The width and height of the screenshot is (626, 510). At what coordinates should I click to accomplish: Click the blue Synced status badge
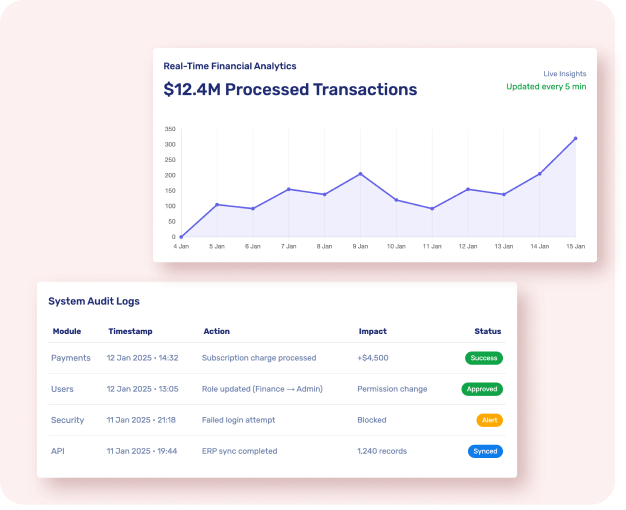coord(485,451)
